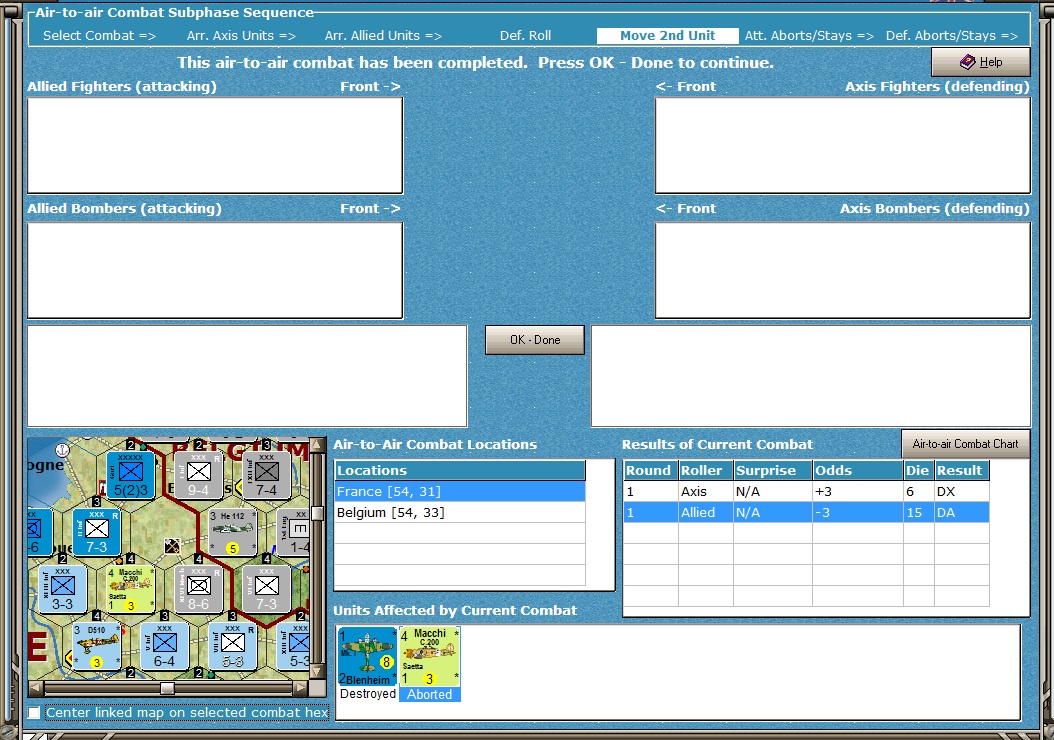Open the Help button
This screenshot has height=740, width=1054.
click(x=981, y=62)
